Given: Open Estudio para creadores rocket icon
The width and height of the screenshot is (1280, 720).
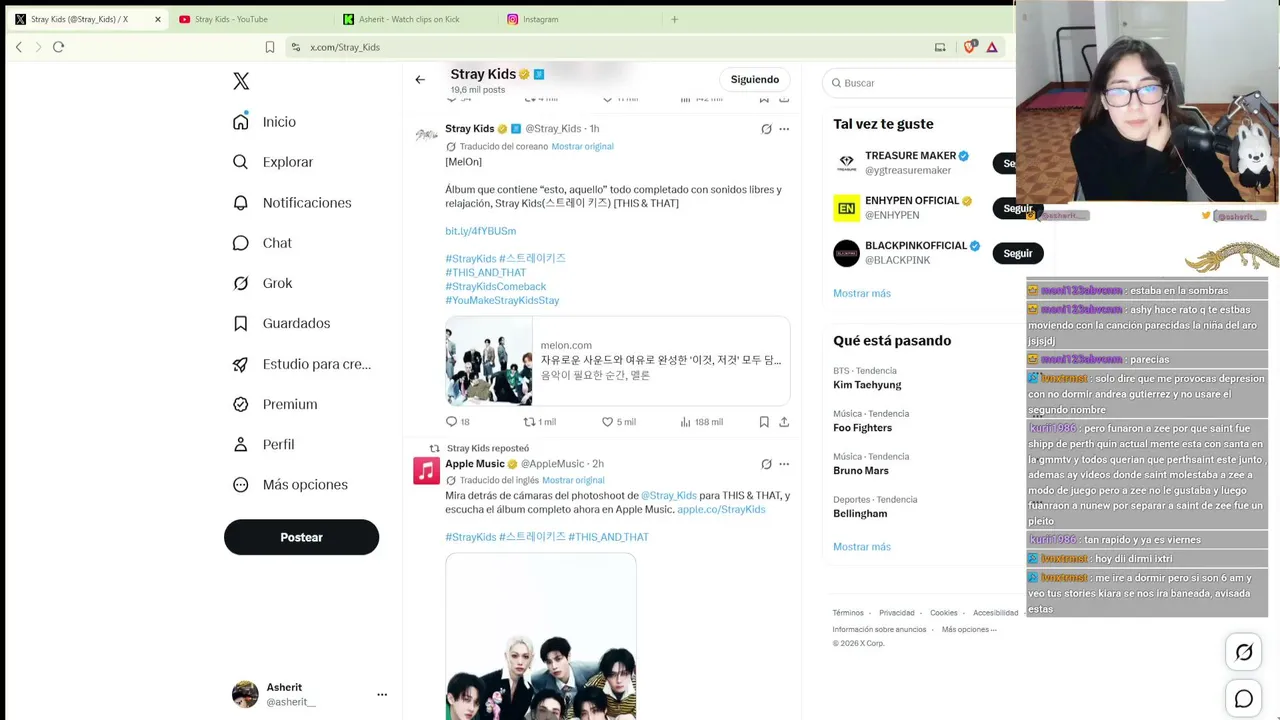Looking at the screenshot, I should tap(241, 364).
